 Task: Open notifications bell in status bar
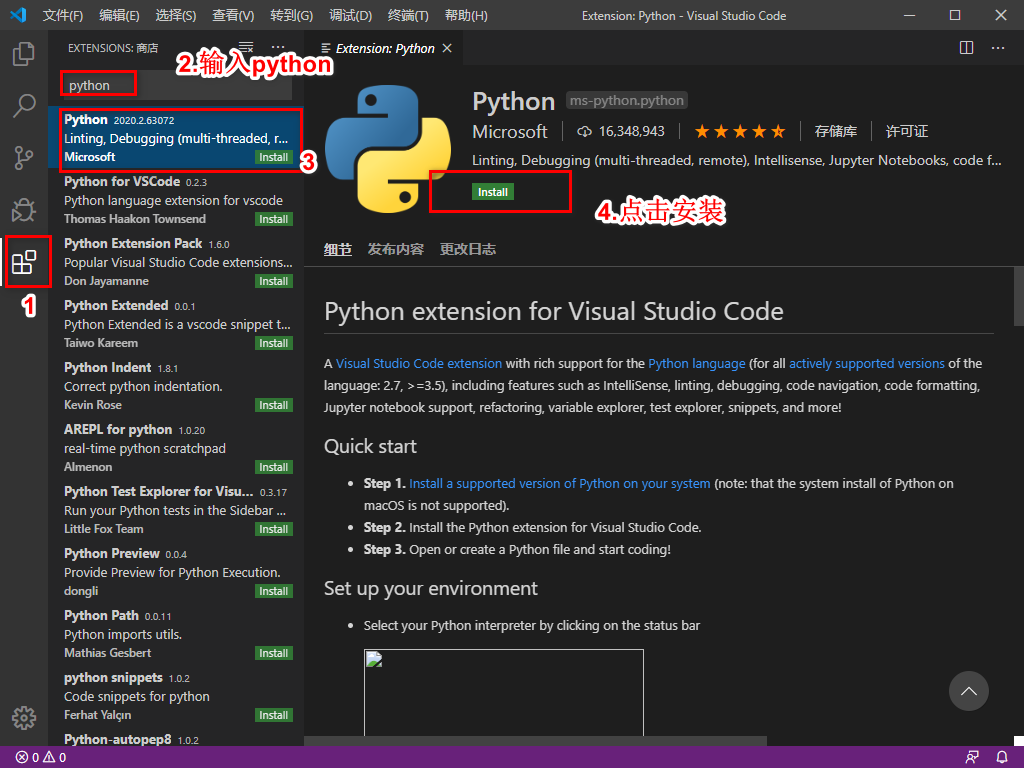tap(1002, 757)
